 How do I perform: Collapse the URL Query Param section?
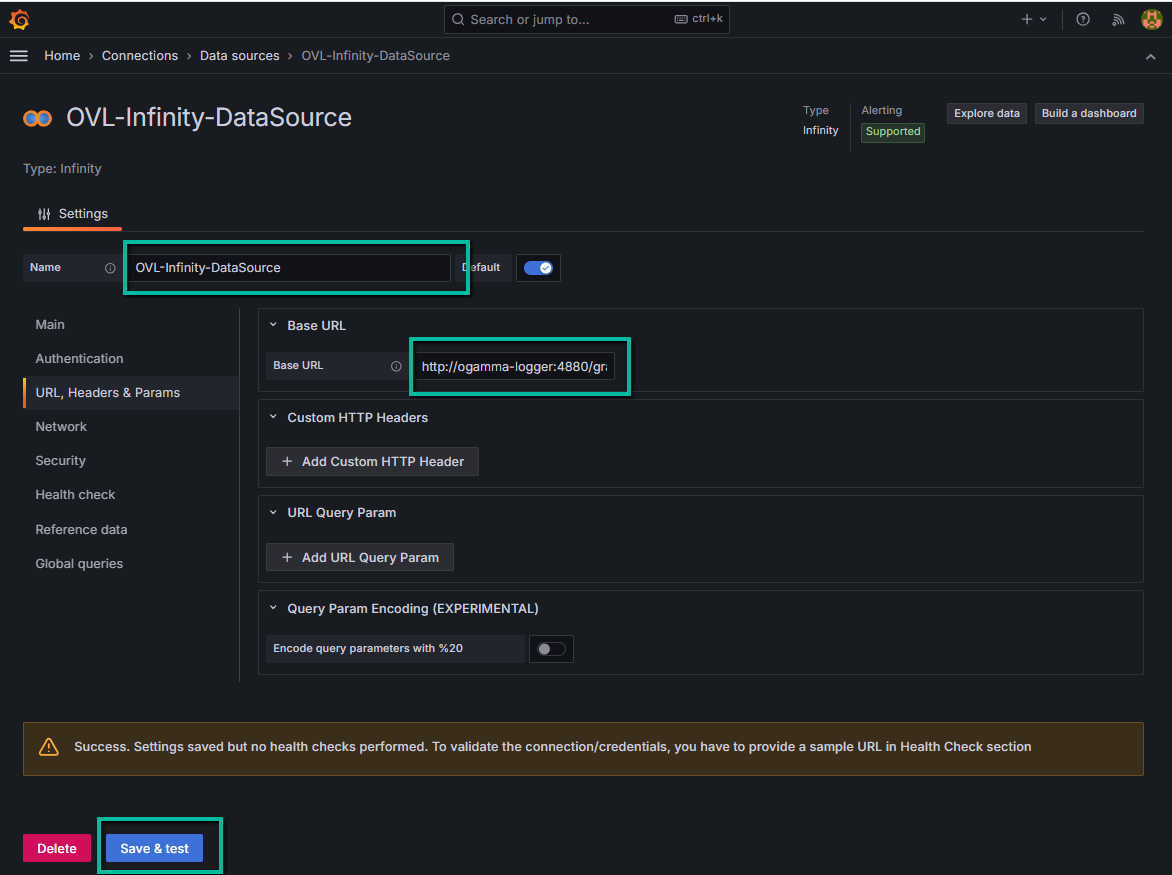pyautogui.click(x=274, y=512)
